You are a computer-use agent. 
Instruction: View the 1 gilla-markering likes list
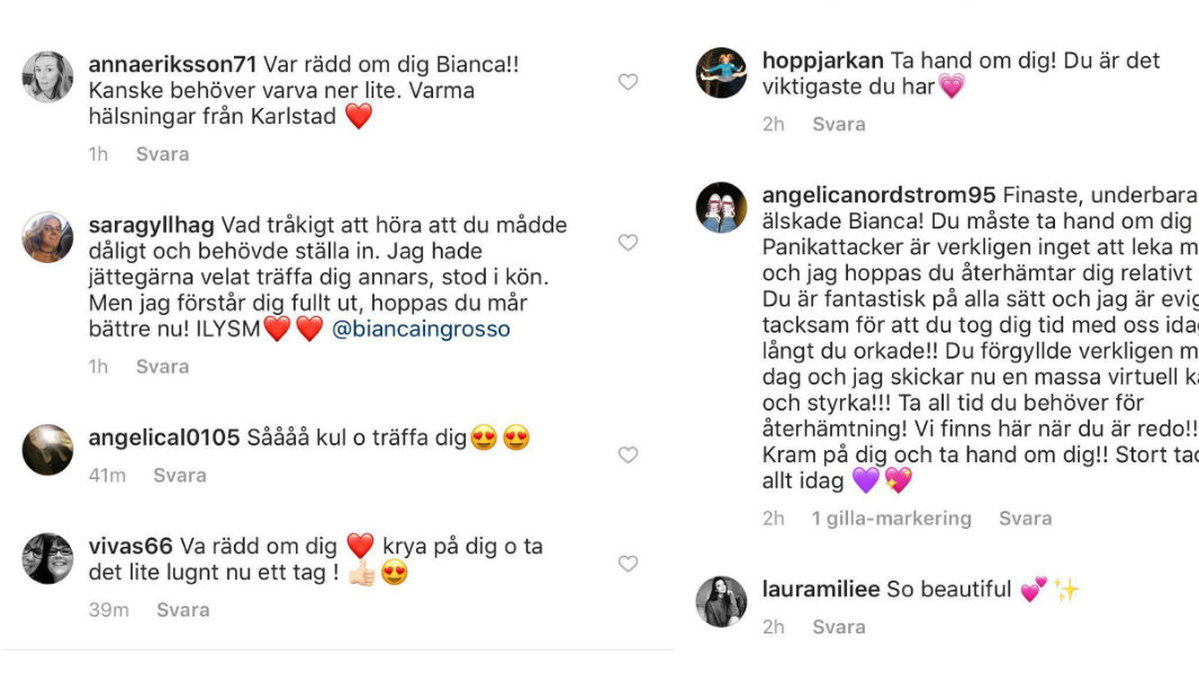point(892,518)
